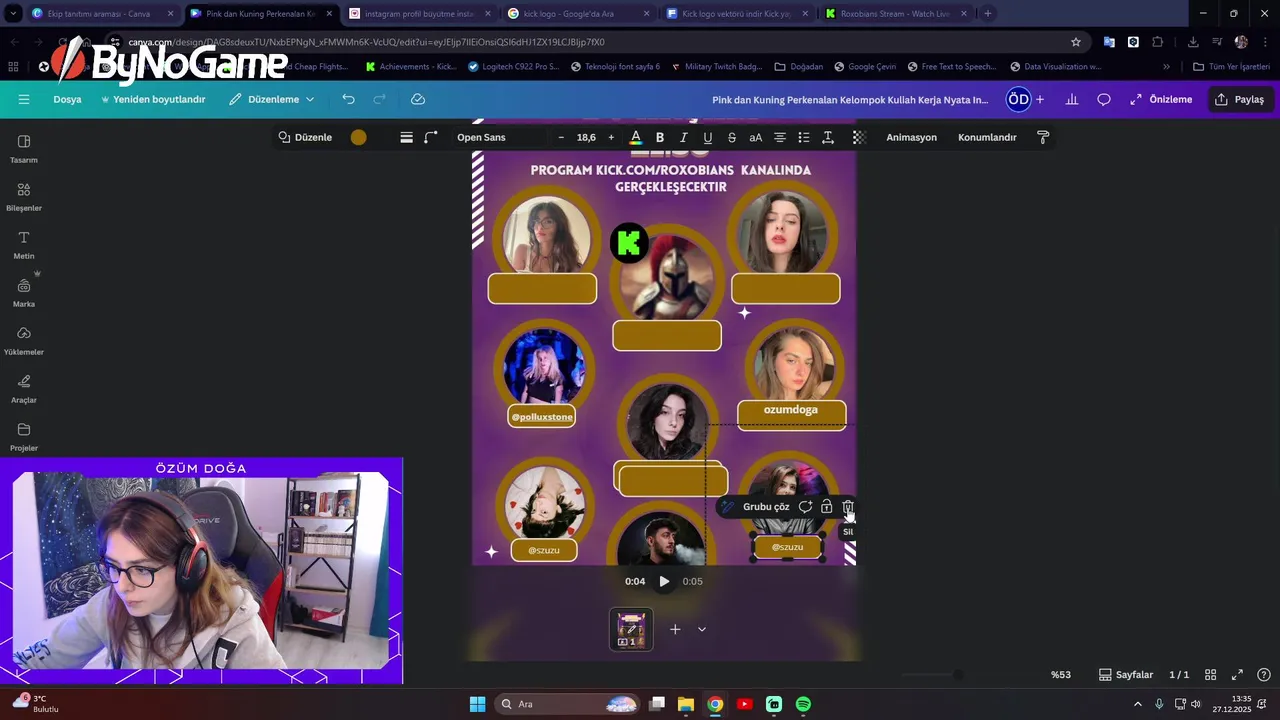
Task: Bookmark this page with star icon
Action: click(1076, 42)
